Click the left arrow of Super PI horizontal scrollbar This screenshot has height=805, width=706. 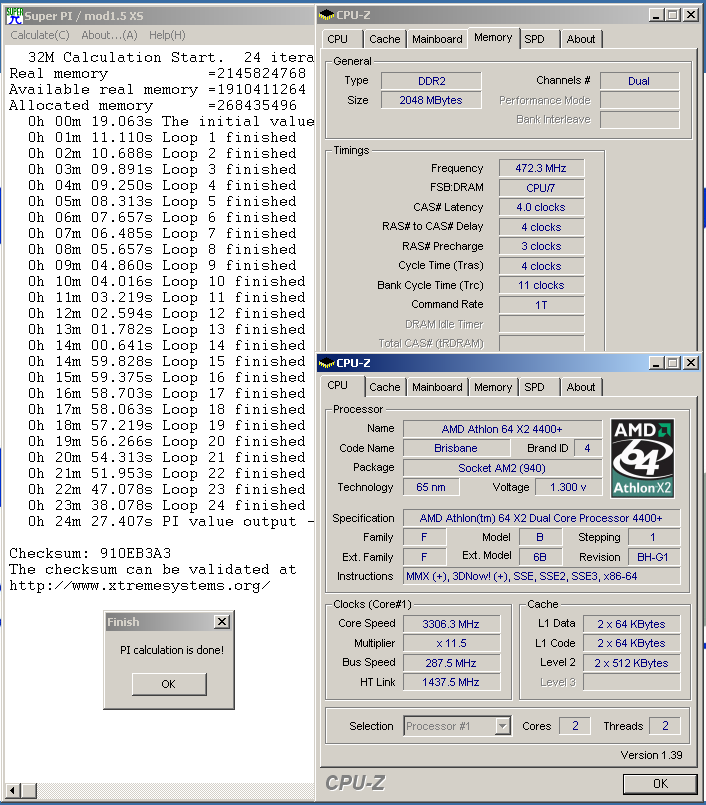click(x=13, y=791)
